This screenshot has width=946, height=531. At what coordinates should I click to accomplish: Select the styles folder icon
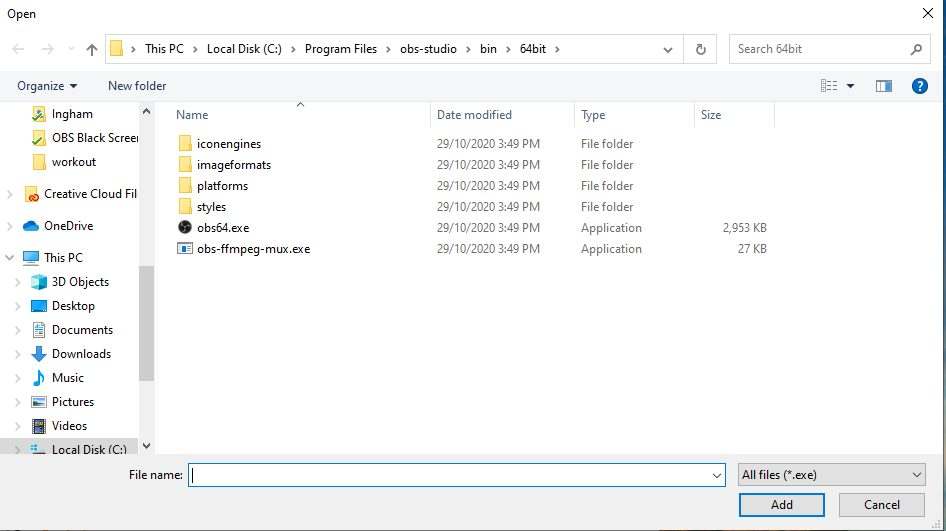[x=185, y=206]
